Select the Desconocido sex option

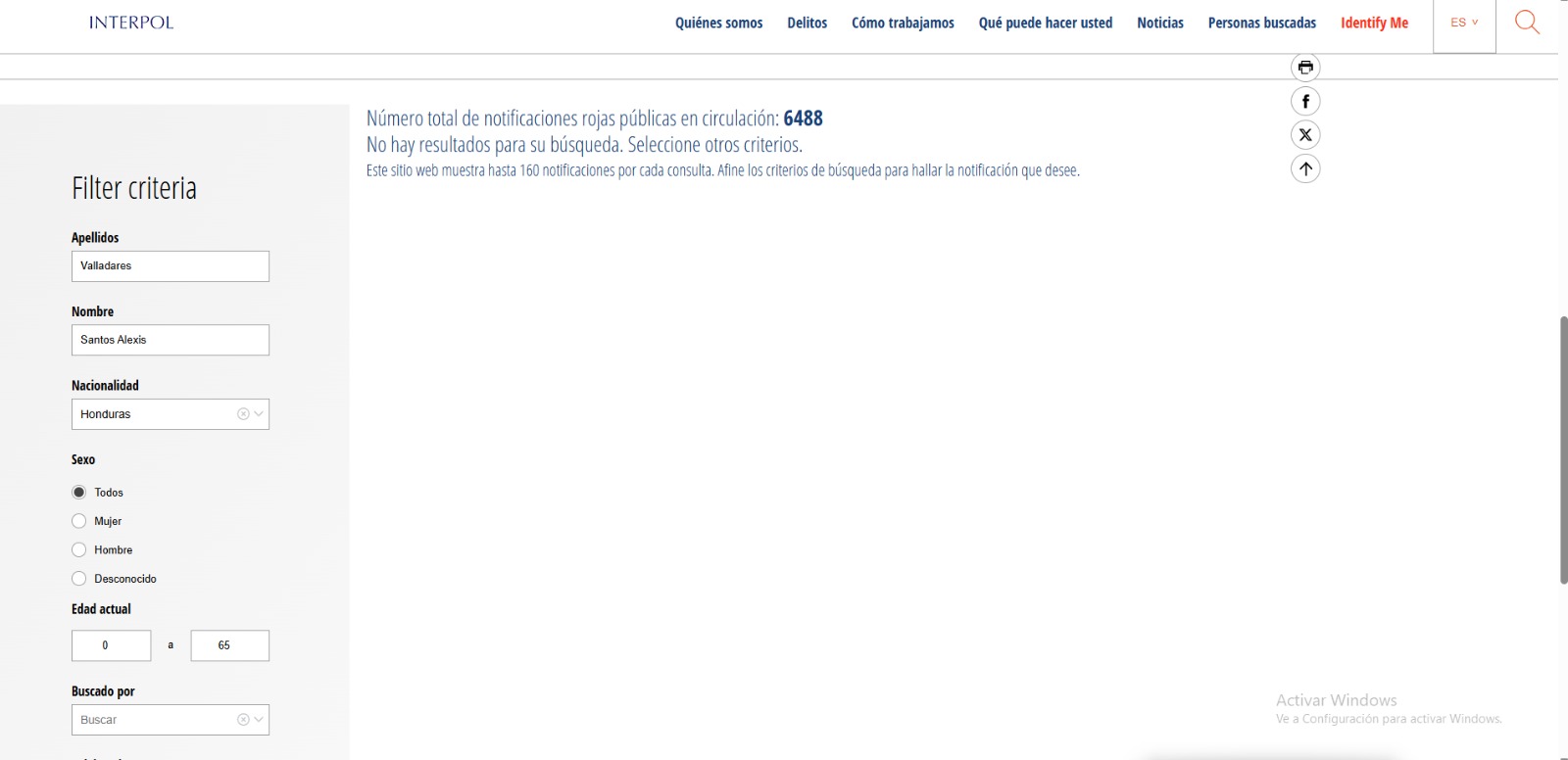(79, 579)
